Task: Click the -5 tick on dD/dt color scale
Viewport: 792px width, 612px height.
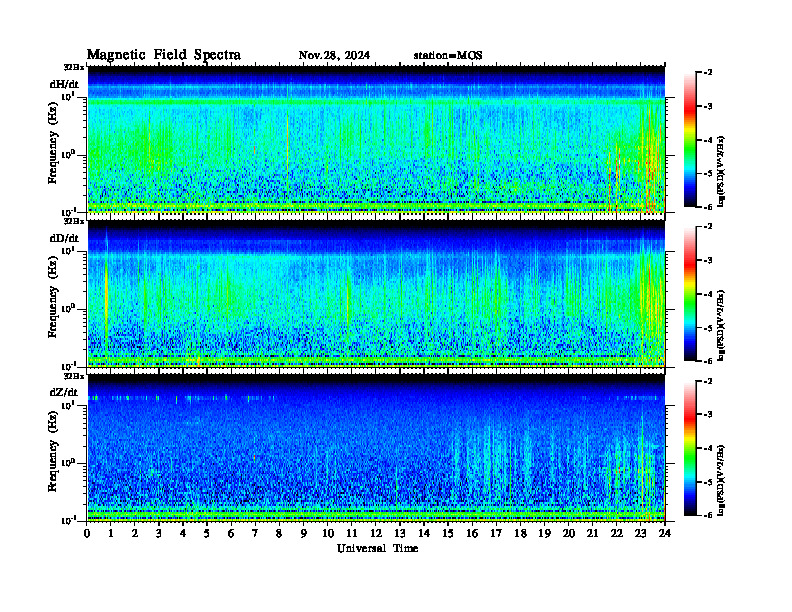Action: (x=708, y=328)
